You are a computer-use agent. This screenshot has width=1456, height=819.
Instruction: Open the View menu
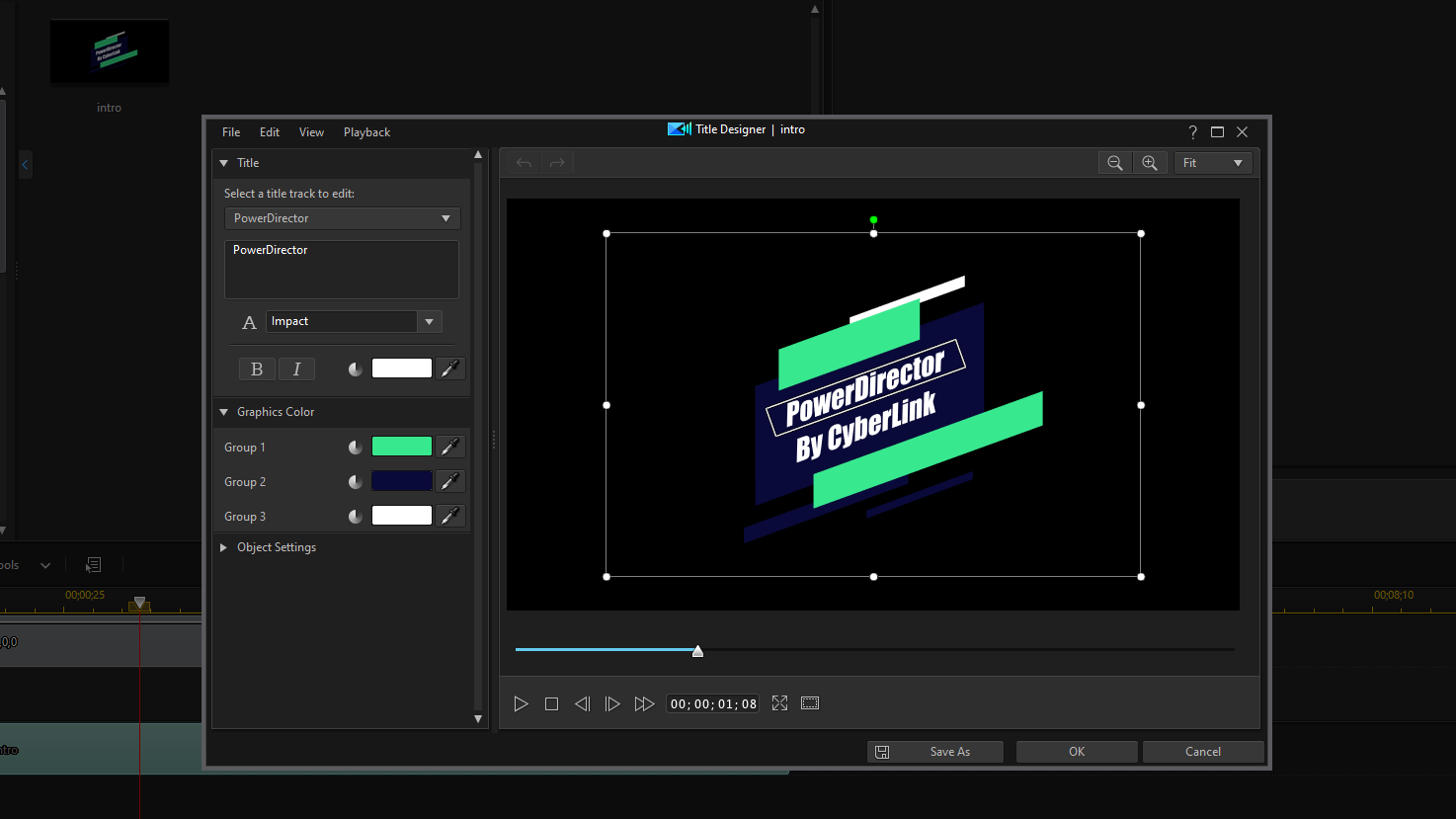[311, 132]
